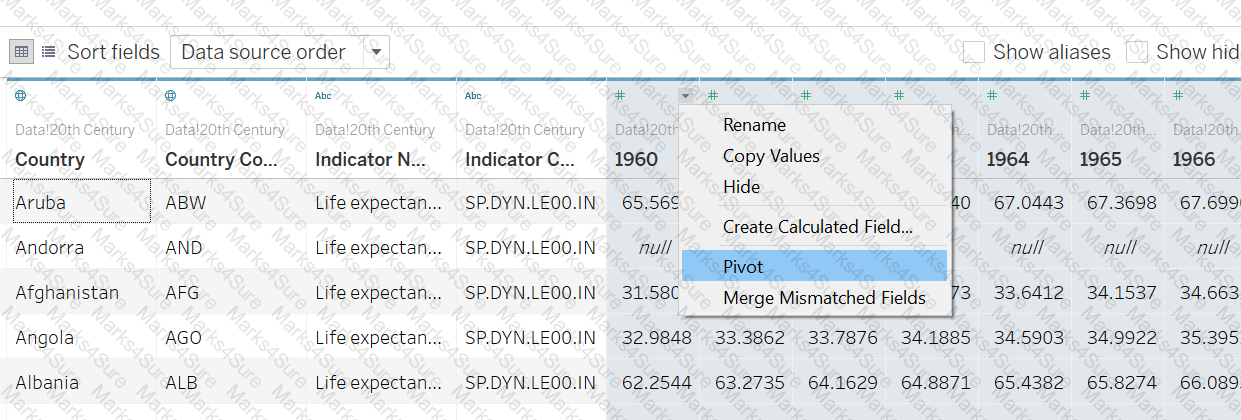Screen dimensions: 1241x420
Task: Click SP.DYN.LE00.IN in the Andorra row
Action: 532,247
